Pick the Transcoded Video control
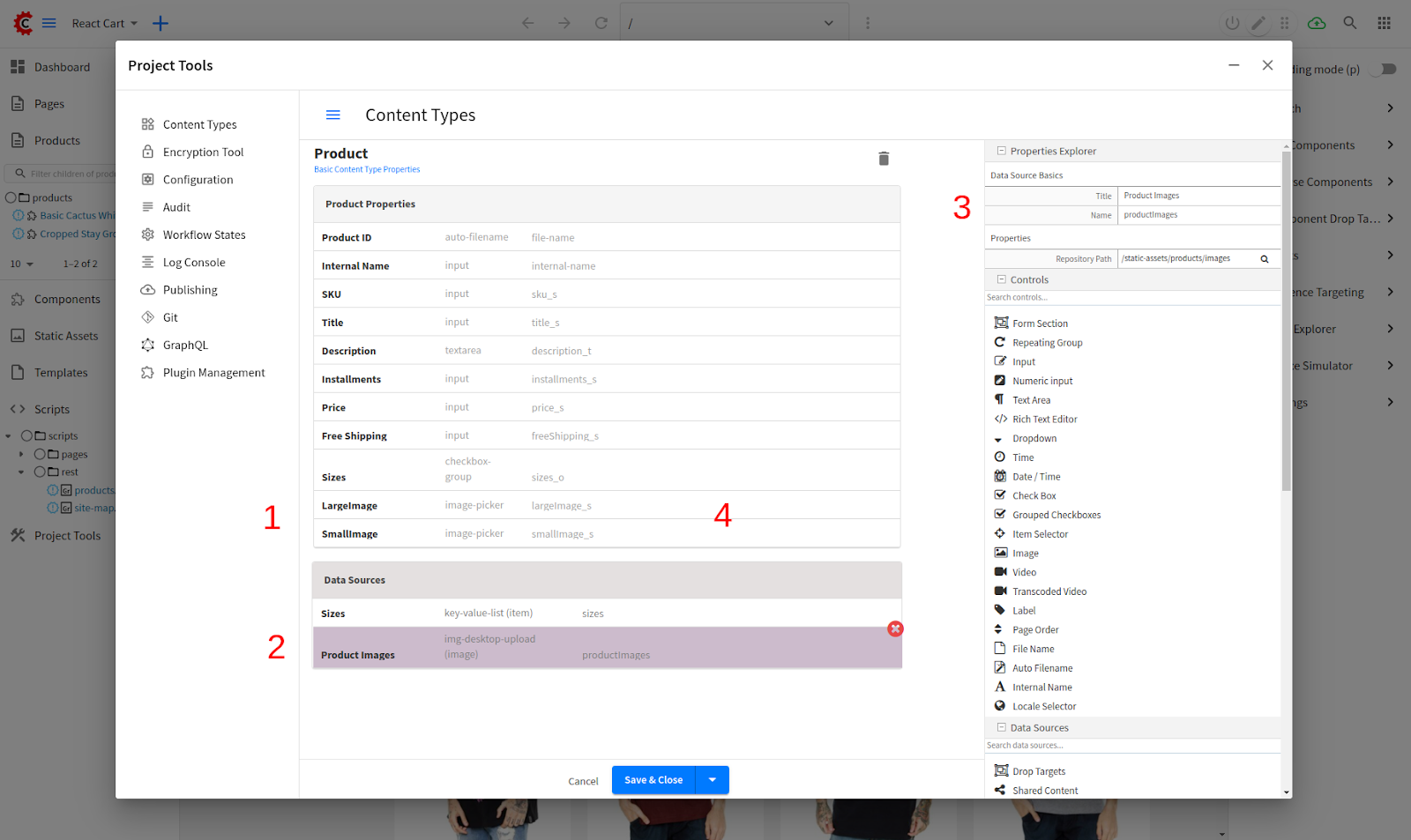Image resolution: width=1411 pixels, height=840 pixels. [1049, 591]
